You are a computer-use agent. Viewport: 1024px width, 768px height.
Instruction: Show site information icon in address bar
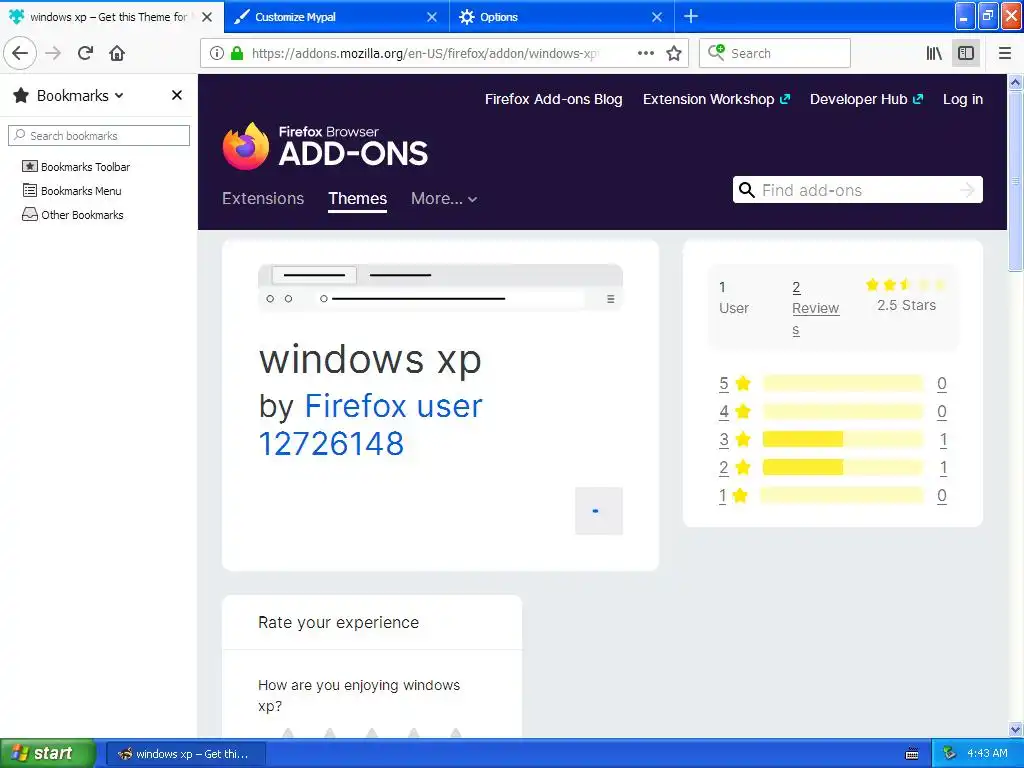pyautogui.click(x=217, y=53)
